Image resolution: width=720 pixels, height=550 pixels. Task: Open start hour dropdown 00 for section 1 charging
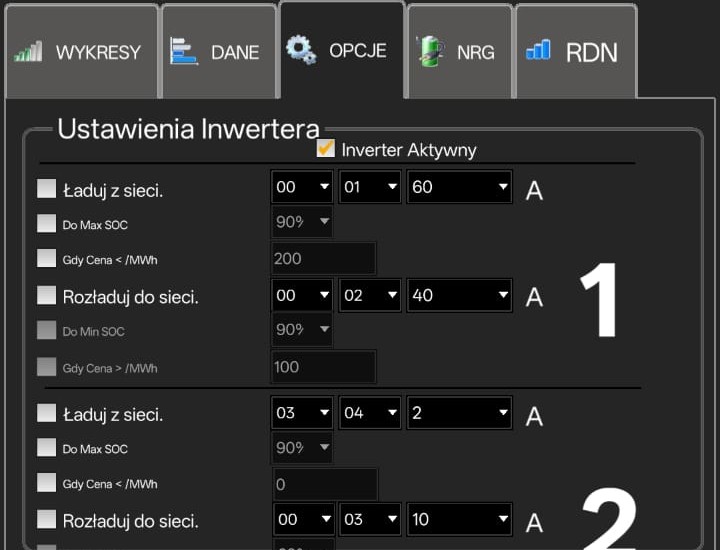[x=302, y=186]
